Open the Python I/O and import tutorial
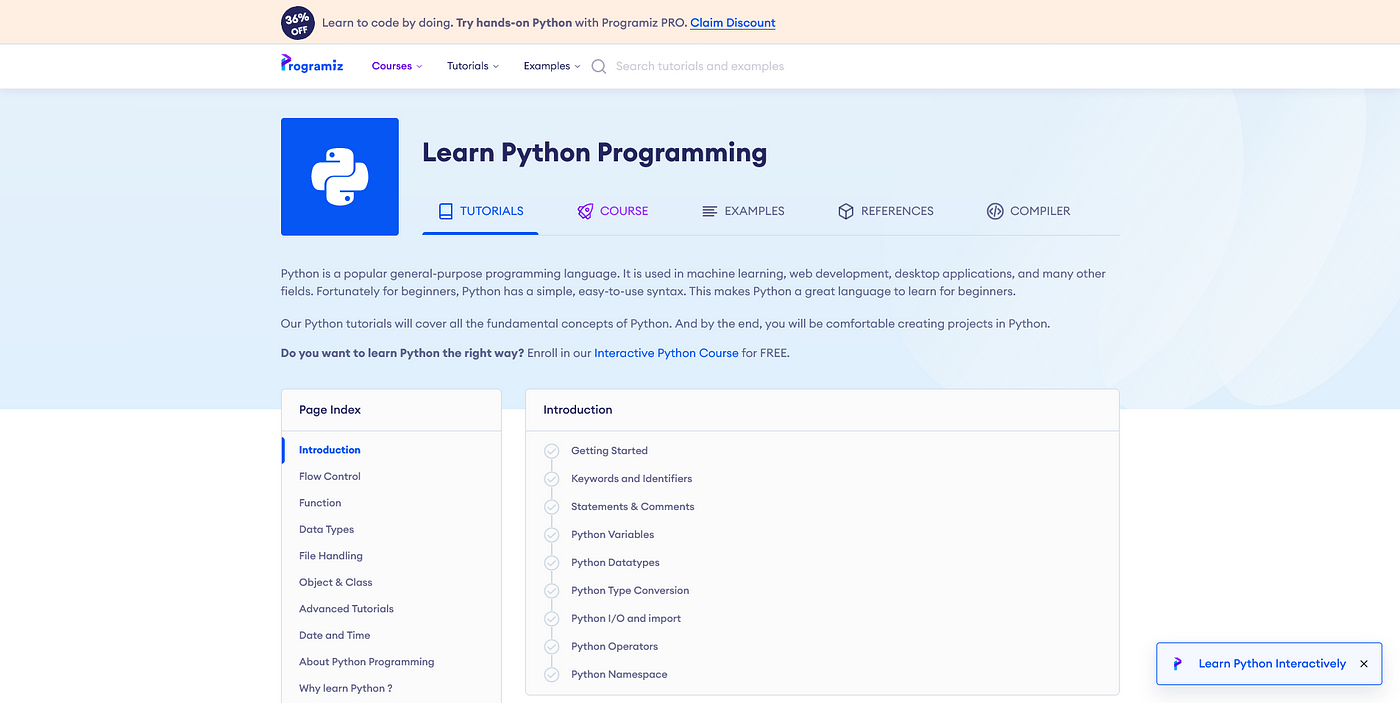1400x703 pixels. (626, 619)
